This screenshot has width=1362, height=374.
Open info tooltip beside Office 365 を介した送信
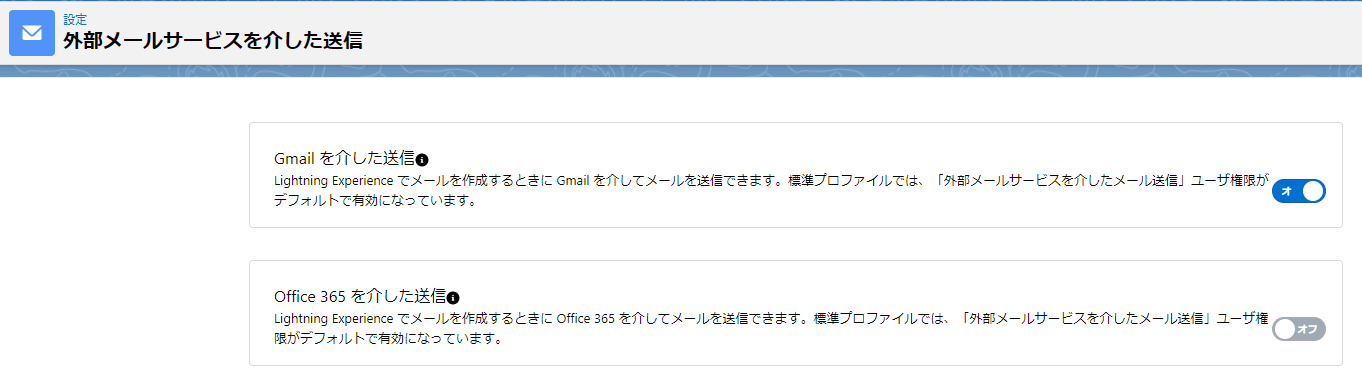(453, 297)
